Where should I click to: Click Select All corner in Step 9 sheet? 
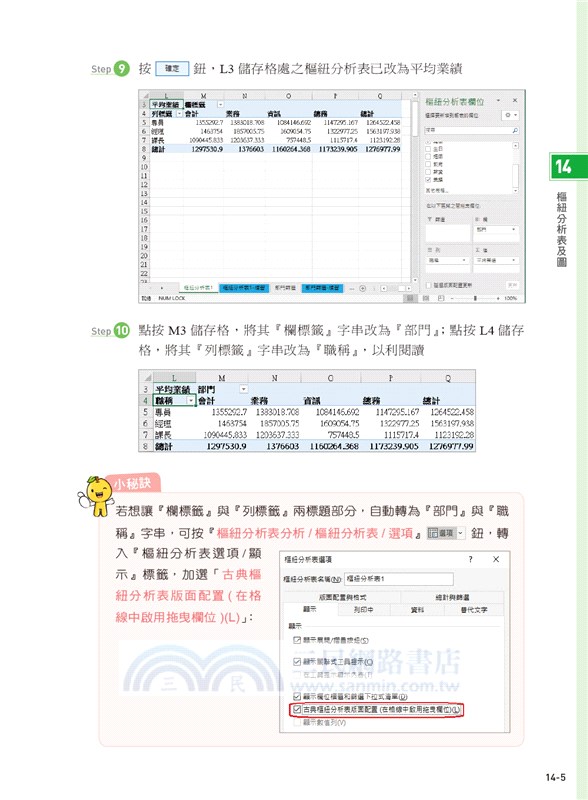[x=145, y=95]
